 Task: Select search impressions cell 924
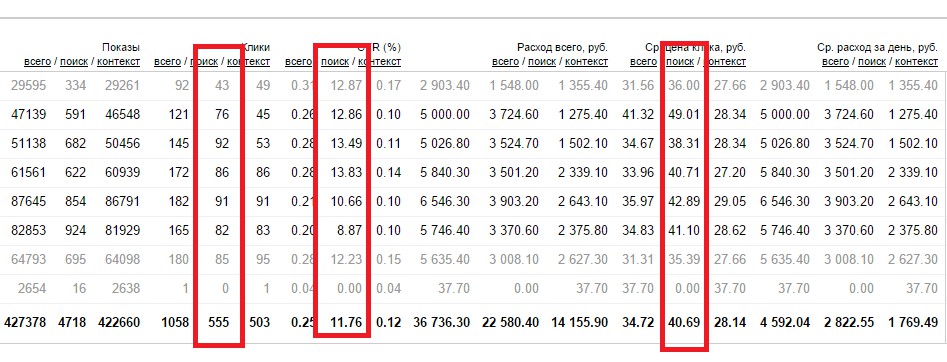pyautogui.click(x=75, y=230)
